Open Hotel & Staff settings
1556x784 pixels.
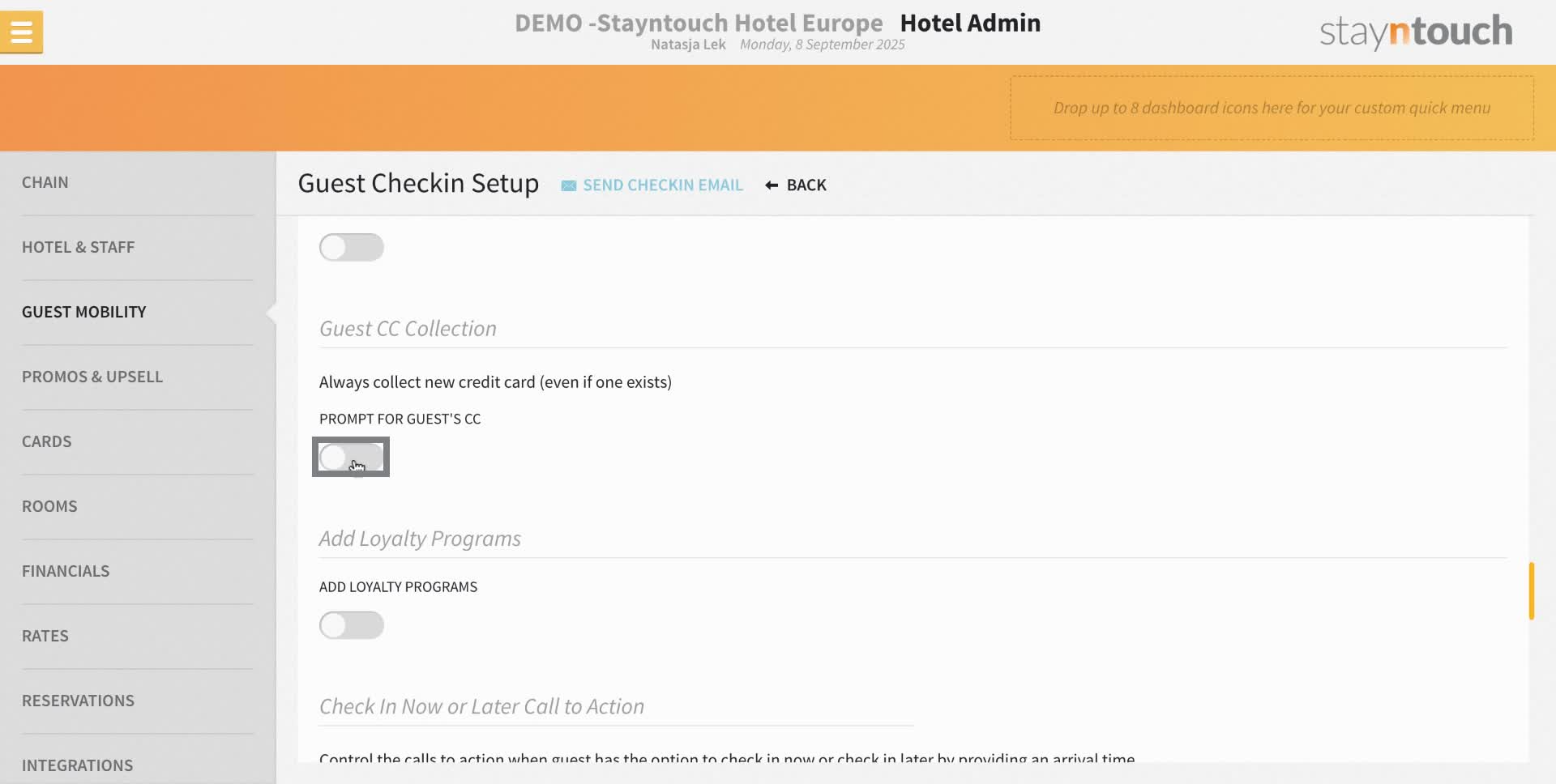(79, 247)
